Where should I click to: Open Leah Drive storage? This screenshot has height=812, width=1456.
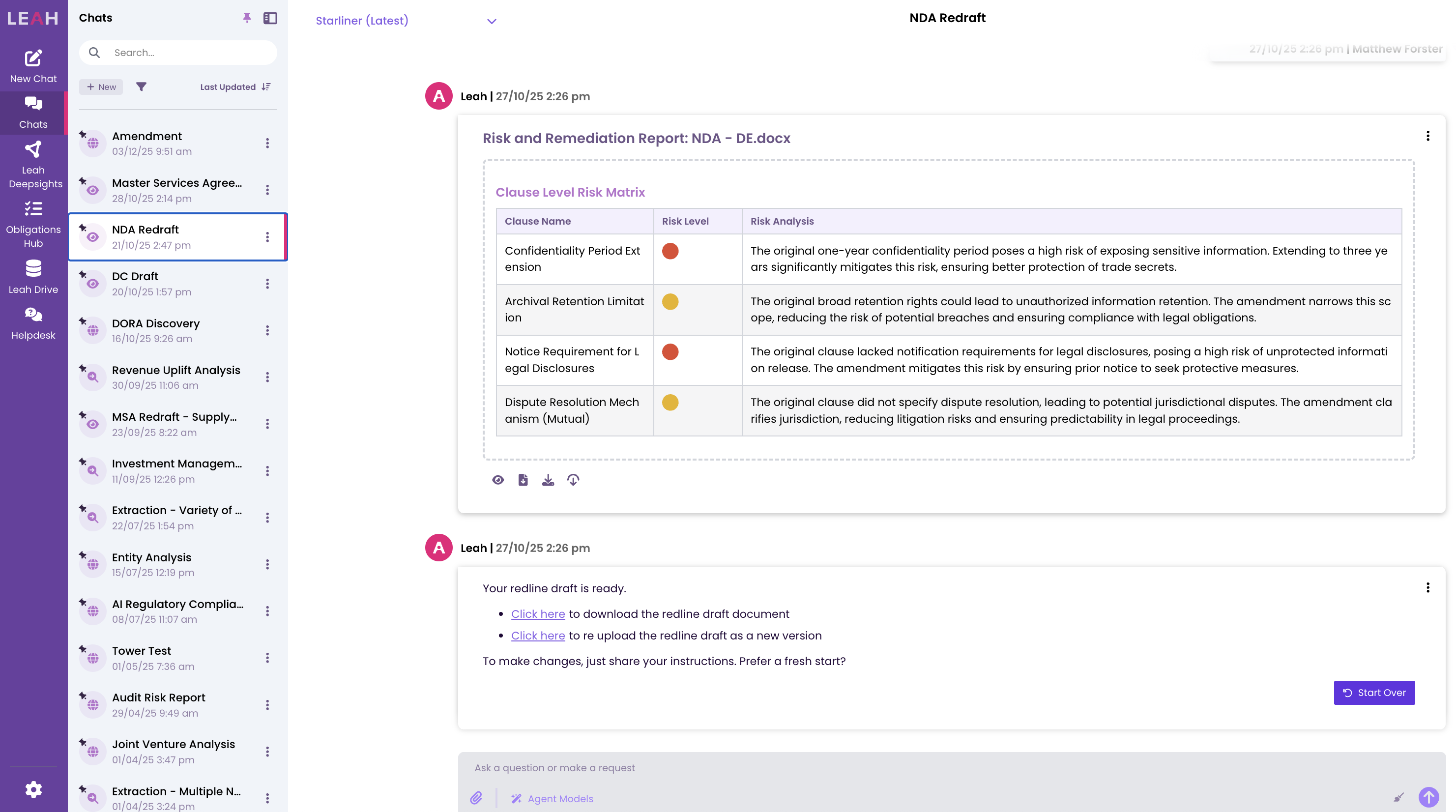[33, 276]
